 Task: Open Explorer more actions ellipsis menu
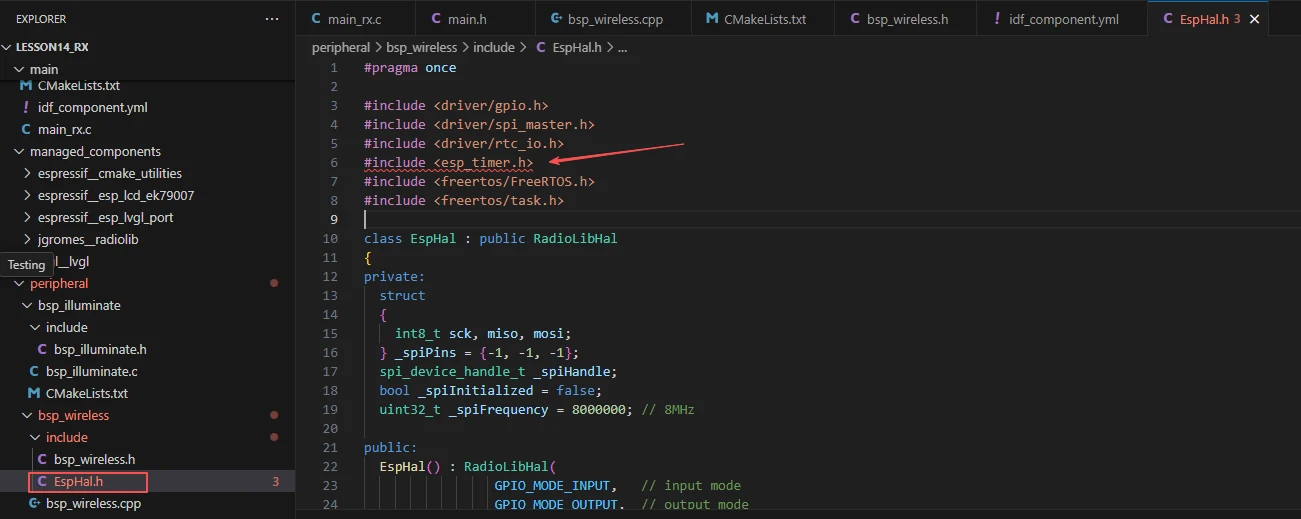[272, 19]
